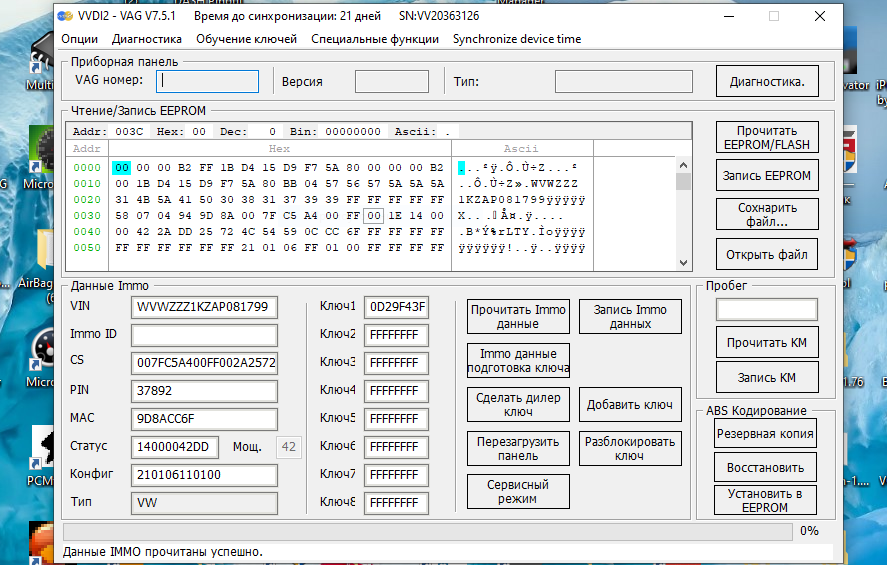Screen dimensions: 887x565
Task: Click the Сервисный режим button
Action: (x=518, y=491)
